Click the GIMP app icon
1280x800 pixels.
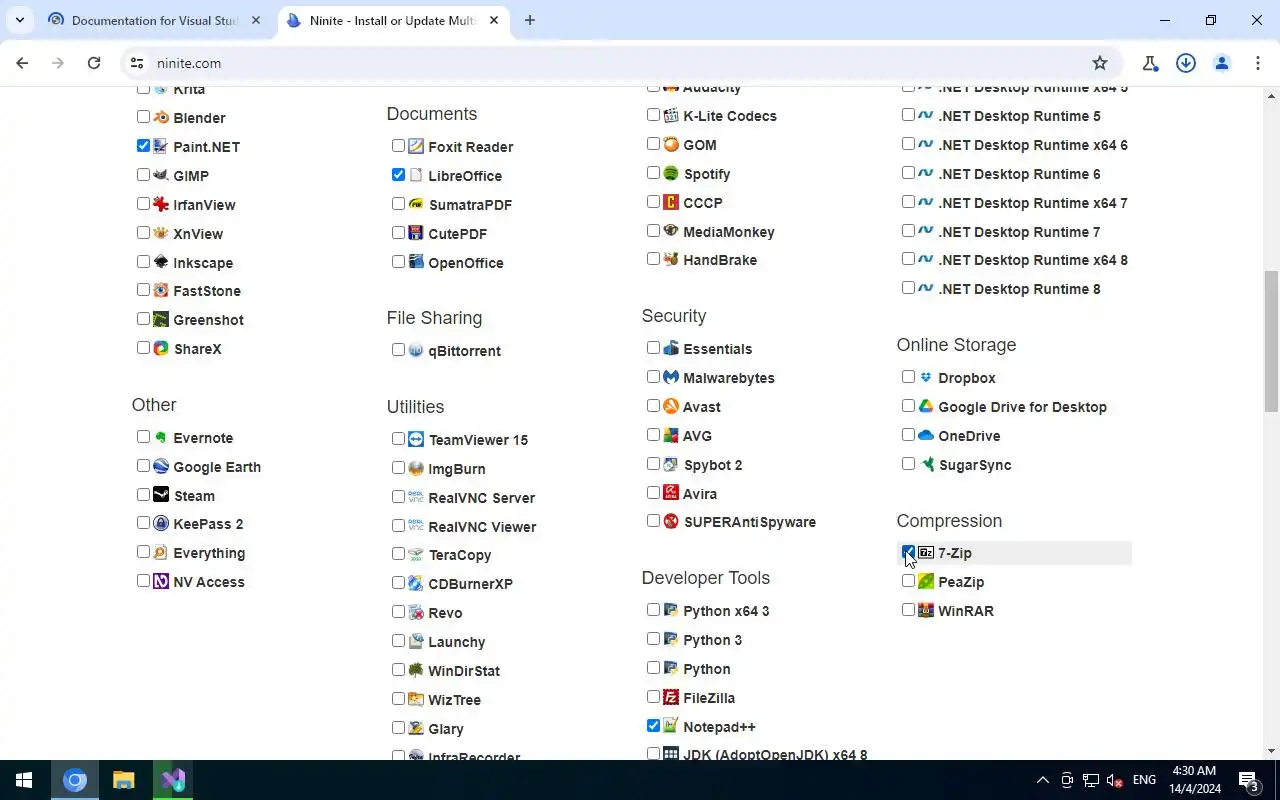click(161, 175)
